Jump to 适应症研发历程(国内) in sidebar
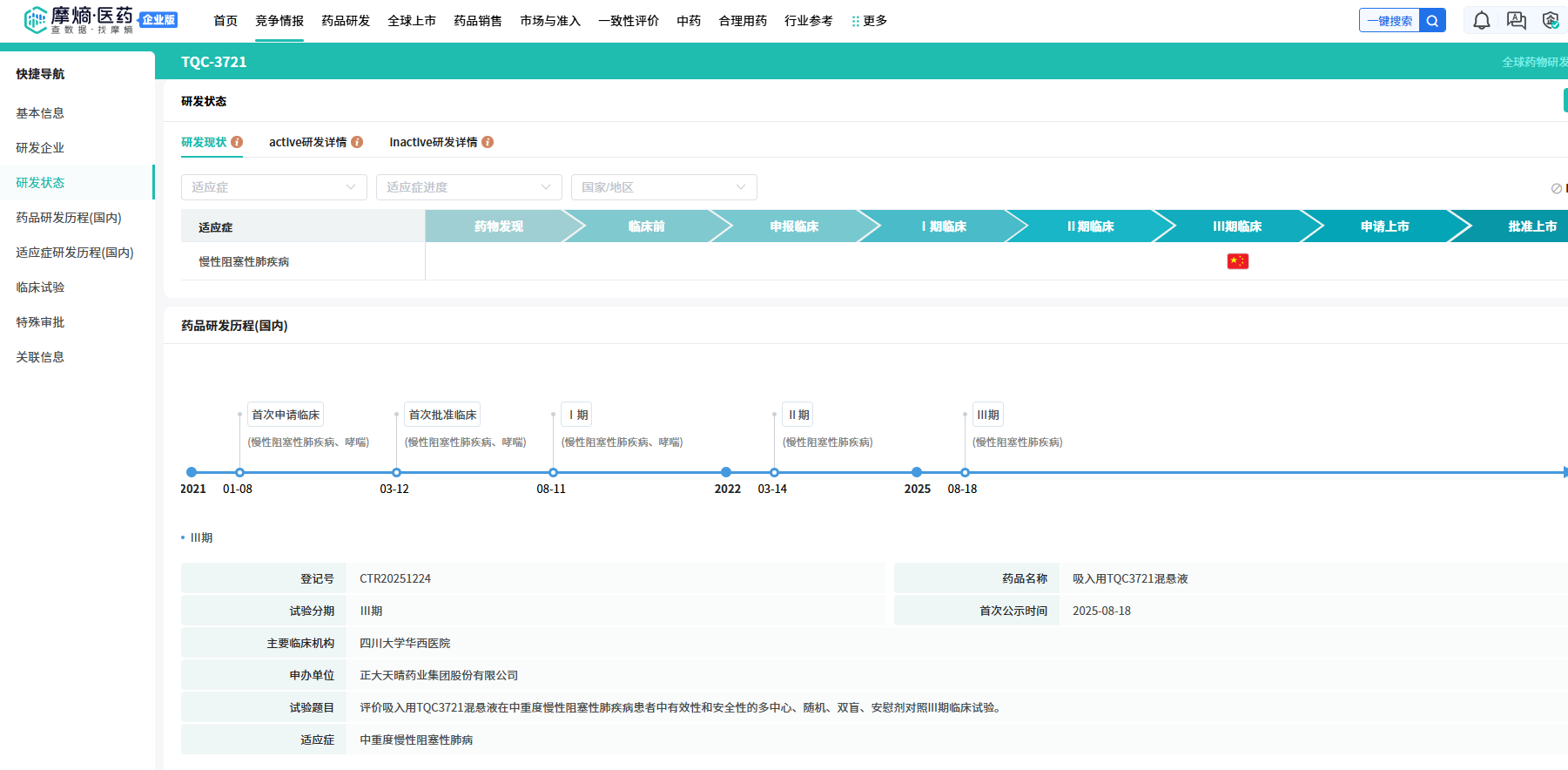The width and height of the screenshot is (1568, 770). (75, 253)
